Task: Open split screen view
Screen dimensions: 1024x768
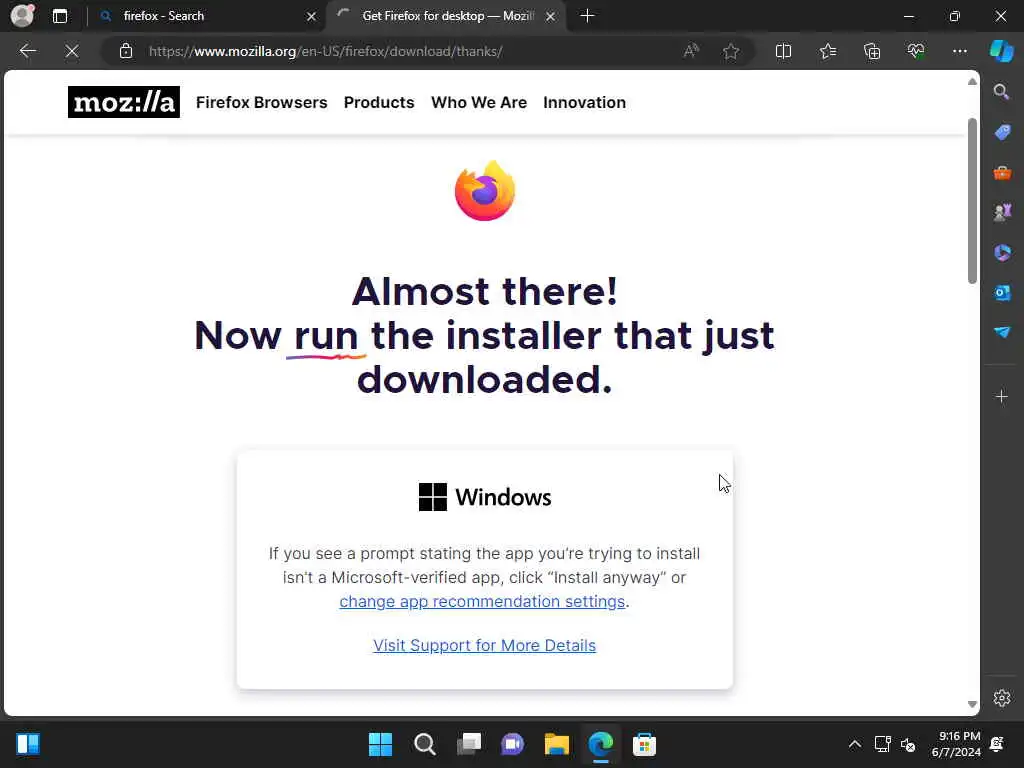Action: pyautogui.click(x=783, y=51)
